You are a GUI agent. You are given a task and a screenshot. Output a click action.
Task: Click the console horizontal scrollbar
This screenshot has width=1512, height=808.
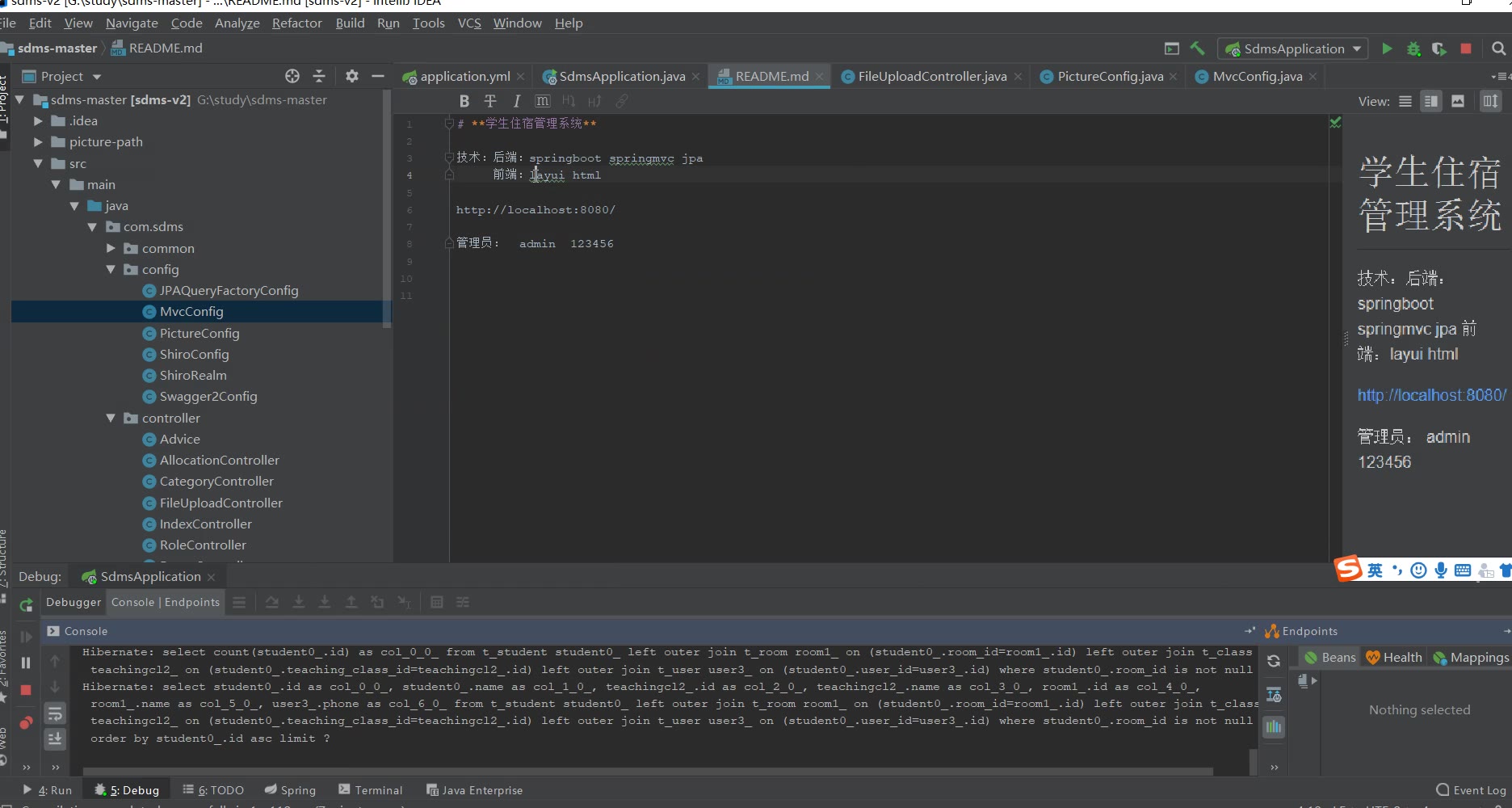[648, 772]
